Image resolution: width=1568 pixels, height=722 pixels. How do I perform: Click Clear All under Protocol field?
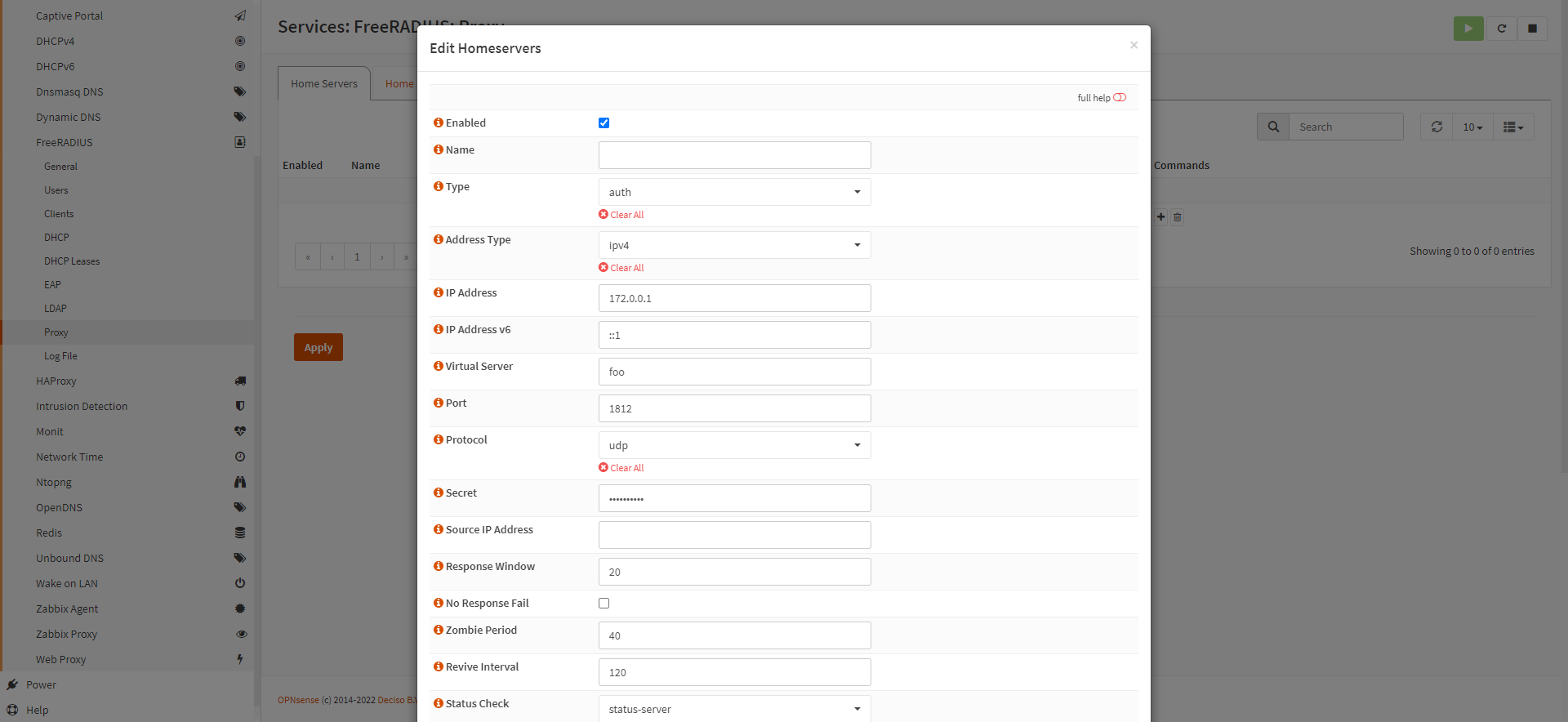[x=621, y=468]
